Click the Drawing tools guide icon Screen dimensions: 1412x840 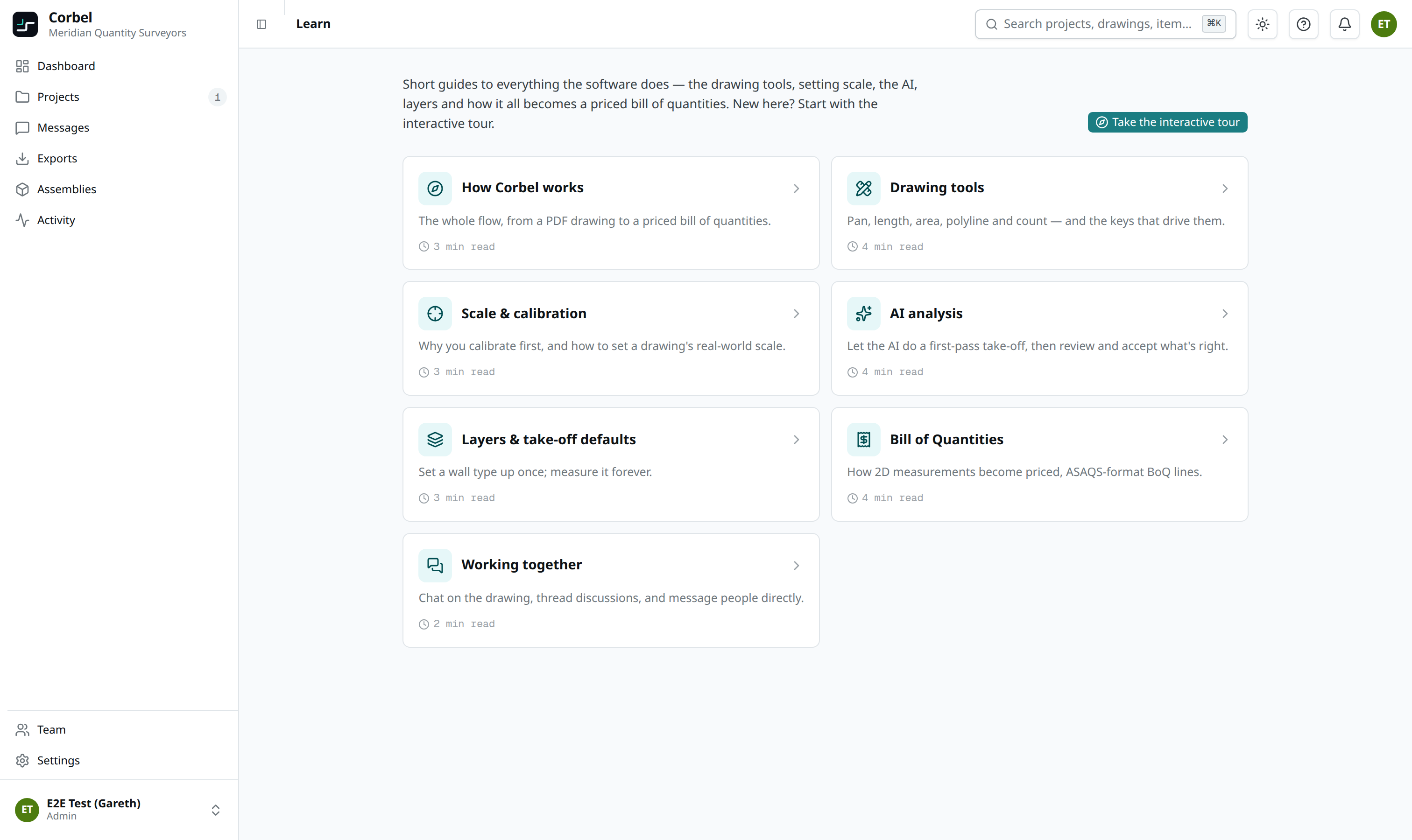pyautogui.click(x=863, y=188)
